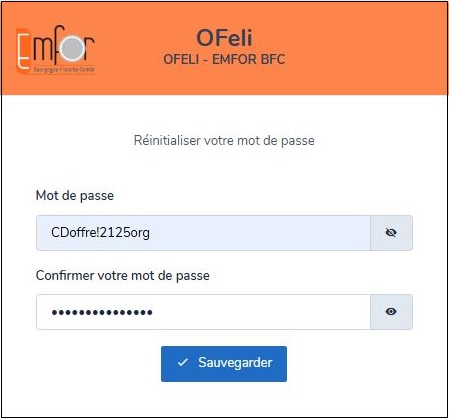Click on the CDoffre!2125org password text

[x=100, y=233]
